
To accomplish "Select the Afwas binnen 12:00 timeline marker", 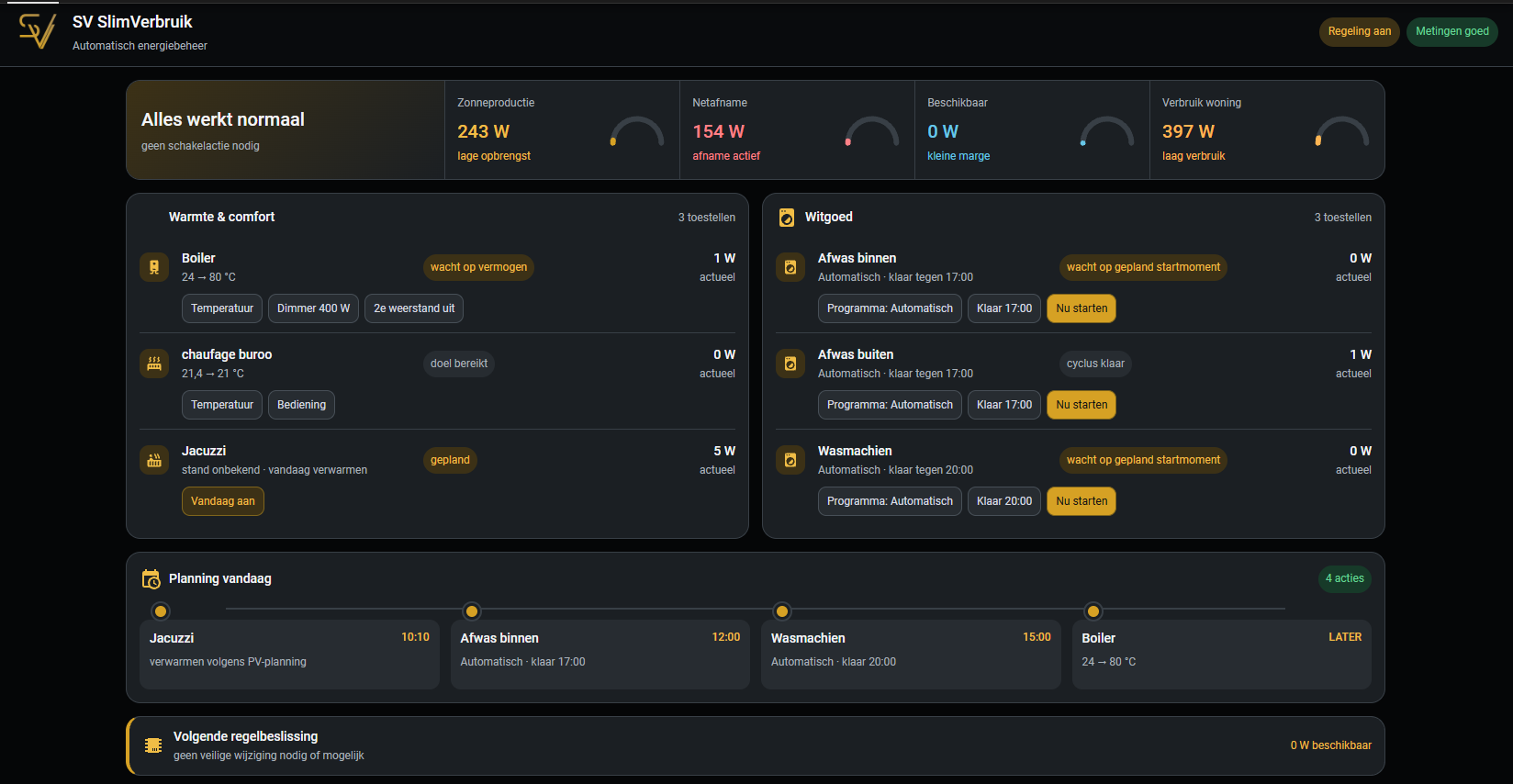I will pyautogui.click(x=472, y=611).
